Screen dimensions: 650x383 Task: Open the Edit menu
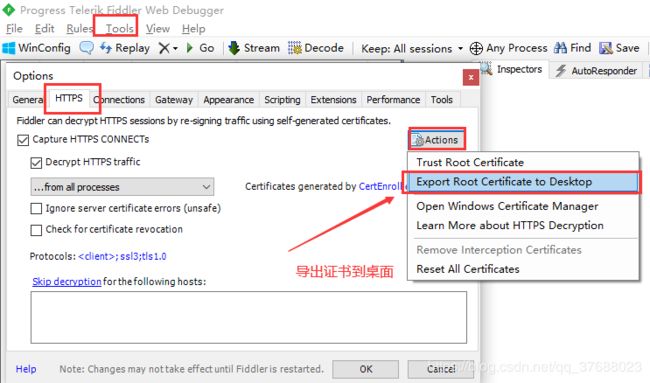click(44, 29)
